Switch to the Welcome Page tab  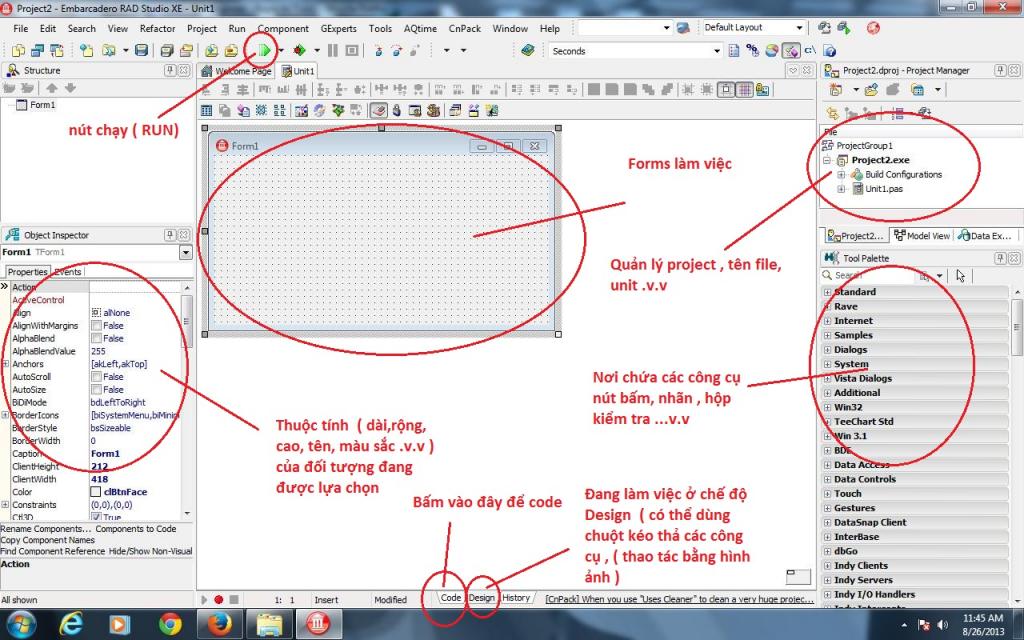[x=236, y=71]
